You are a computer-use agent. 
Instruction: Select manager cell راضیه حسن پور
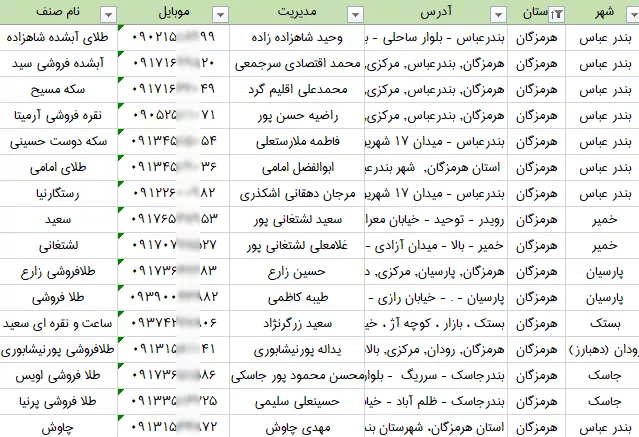tap(297, 116)
